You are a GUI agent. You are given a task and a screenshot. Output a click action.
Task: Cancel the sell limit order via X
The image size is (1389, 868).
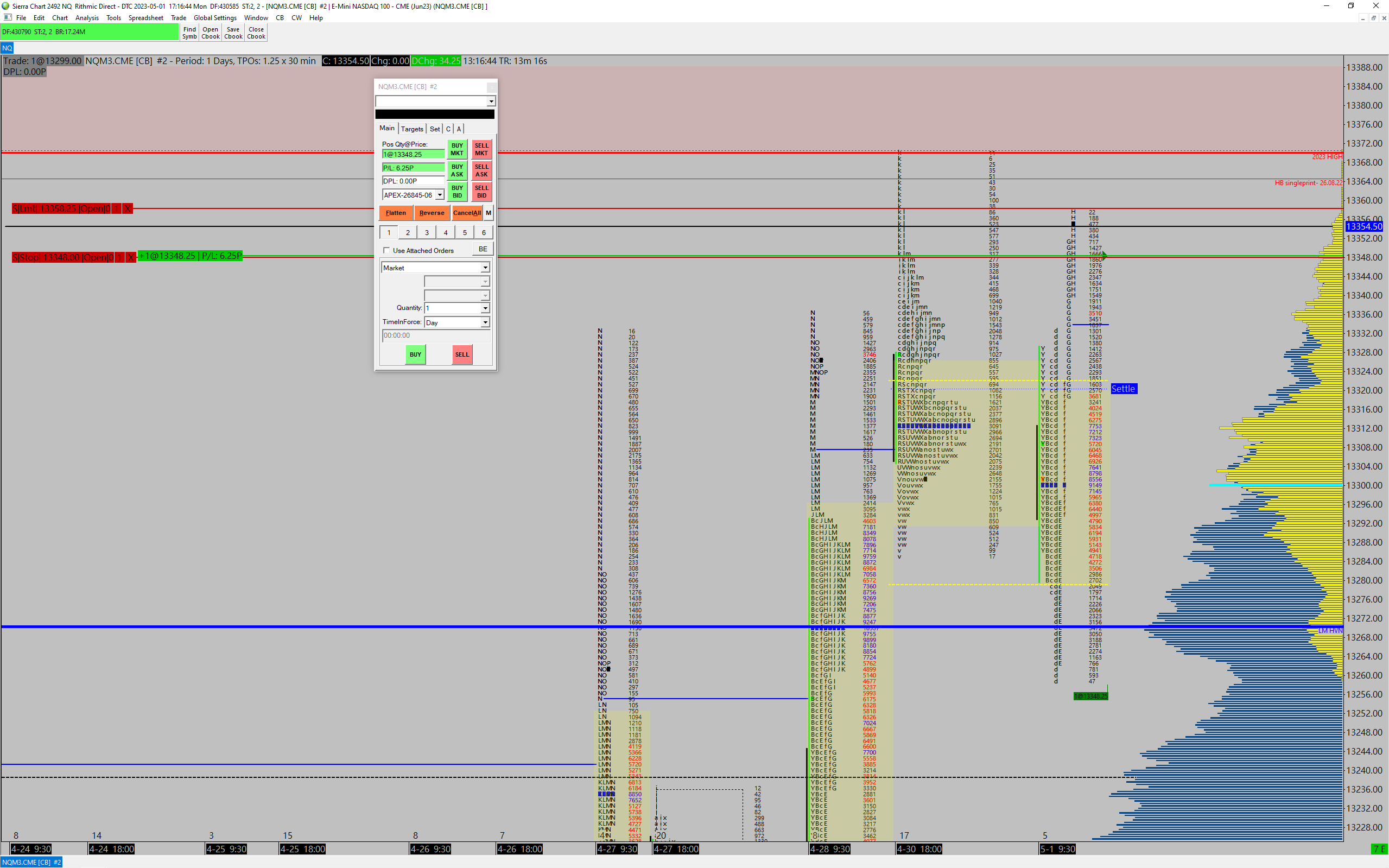click(128, 208)
